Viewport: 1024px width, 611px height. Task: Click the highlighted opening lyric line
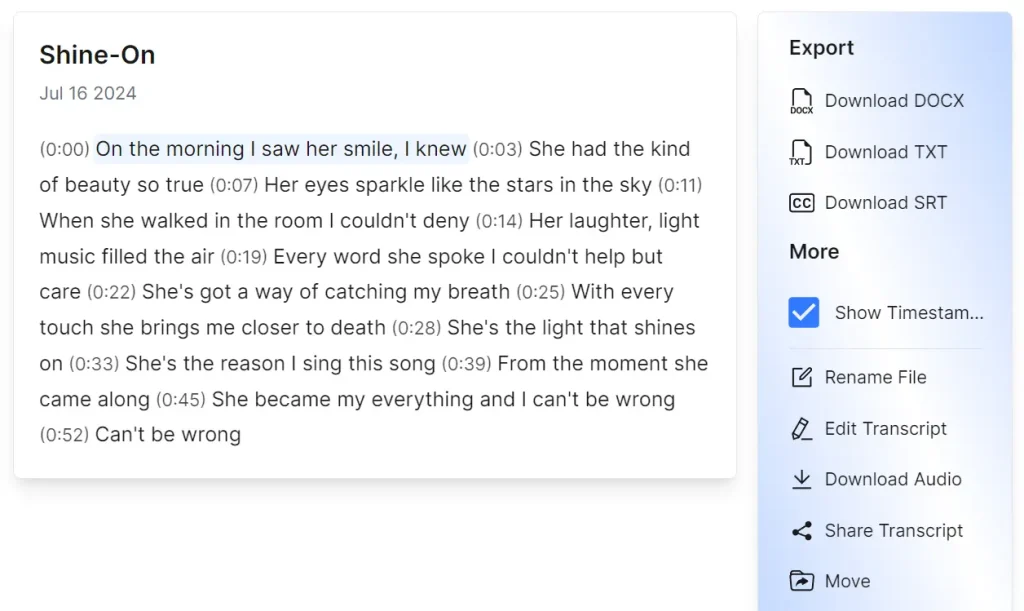tap(281, 148)
